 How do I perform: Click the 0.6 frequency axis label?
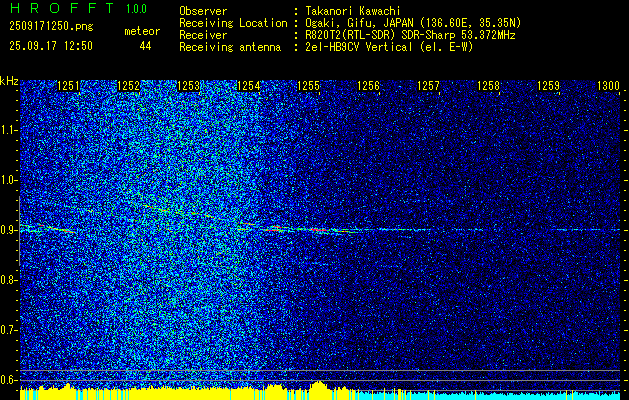click(x=8, y=380)
